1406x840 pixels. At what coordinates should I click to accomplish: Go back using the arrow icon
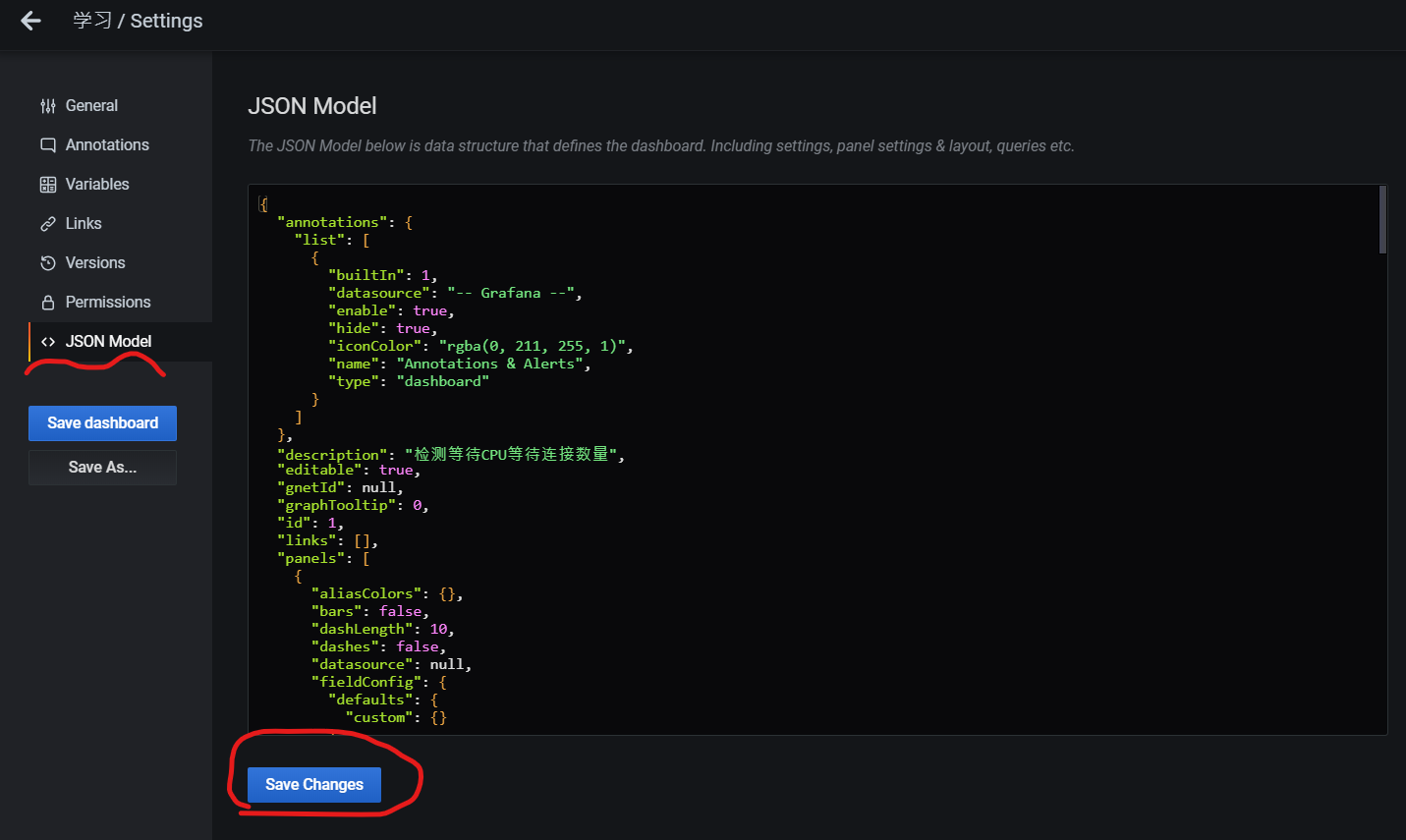point(30,21)
